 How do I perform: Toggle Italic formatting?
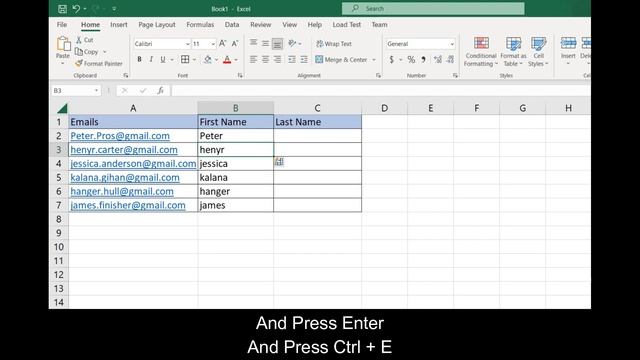(x=151, y=60)
